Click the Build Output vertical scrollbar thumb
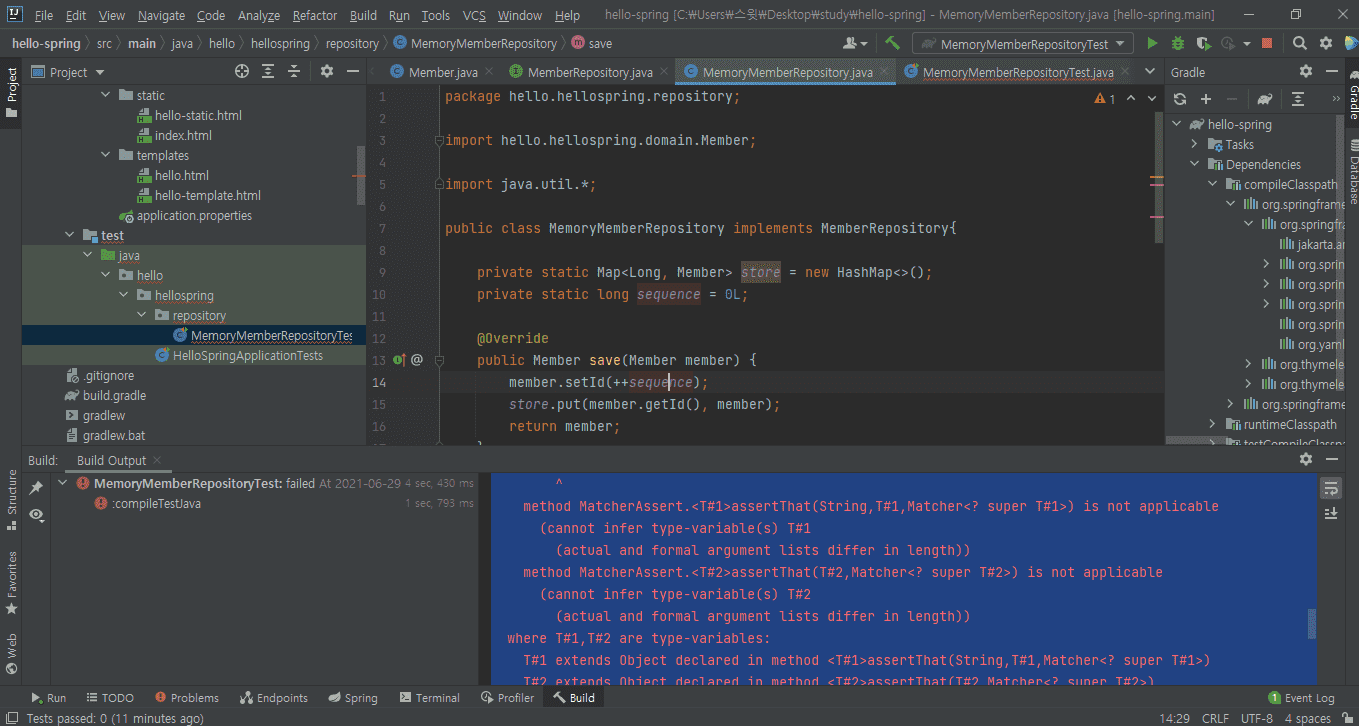 pyautogui.click(x=1312, y=623)
